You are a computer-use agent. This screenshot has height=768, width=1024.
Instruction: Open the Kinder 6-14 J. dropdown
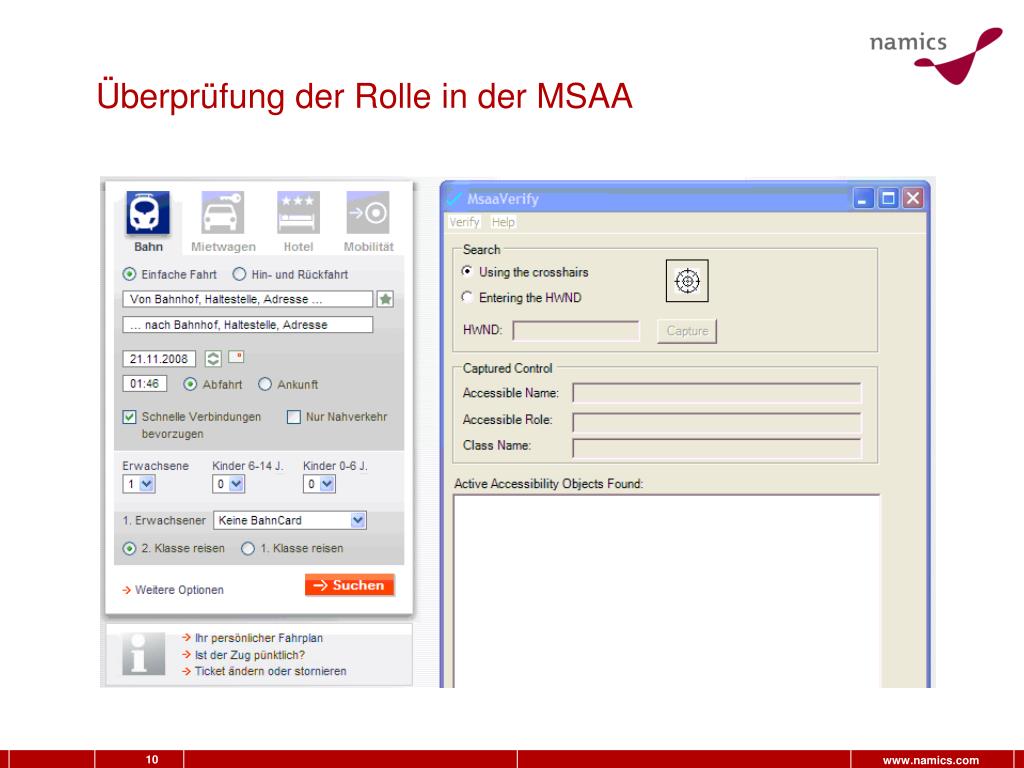229,484
